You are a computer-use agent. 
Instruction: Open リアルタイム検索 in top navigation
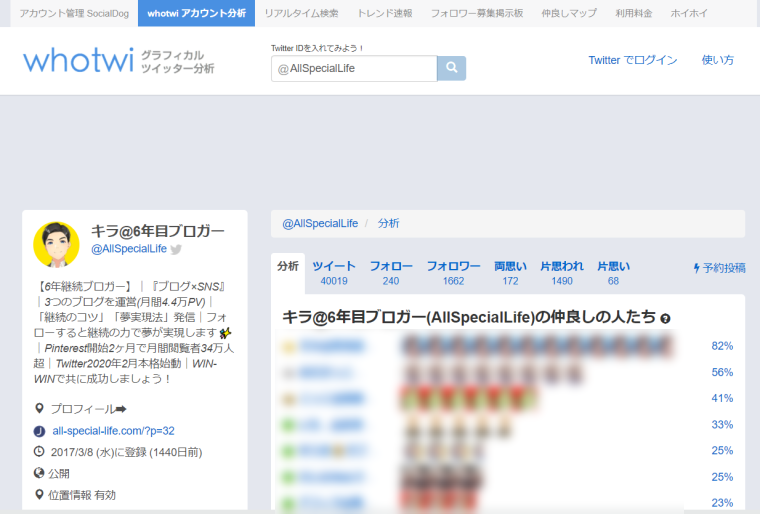[301, 13]
